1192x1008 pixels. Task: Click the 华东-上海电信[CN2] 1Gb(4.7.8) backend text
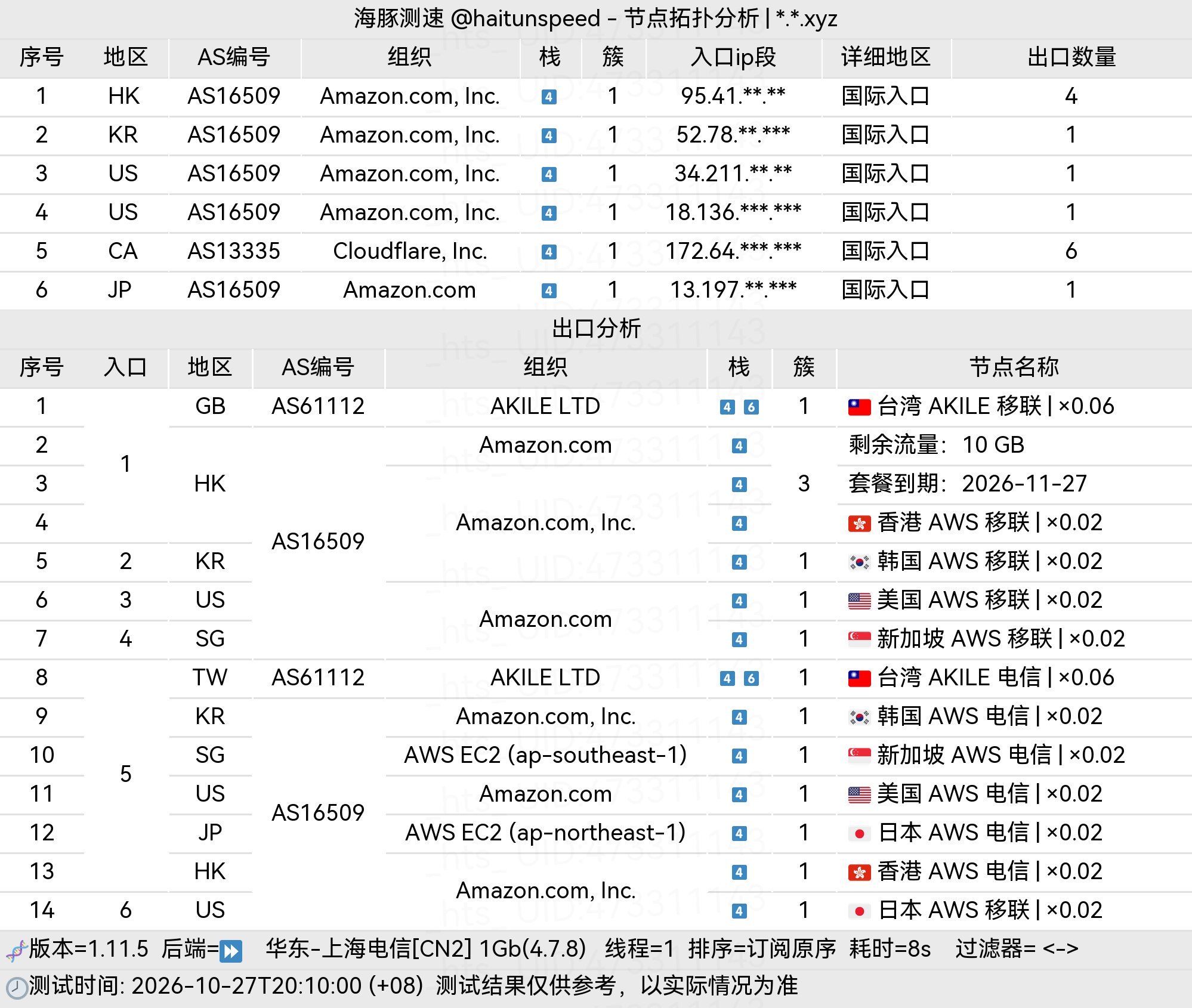[426, 948]
